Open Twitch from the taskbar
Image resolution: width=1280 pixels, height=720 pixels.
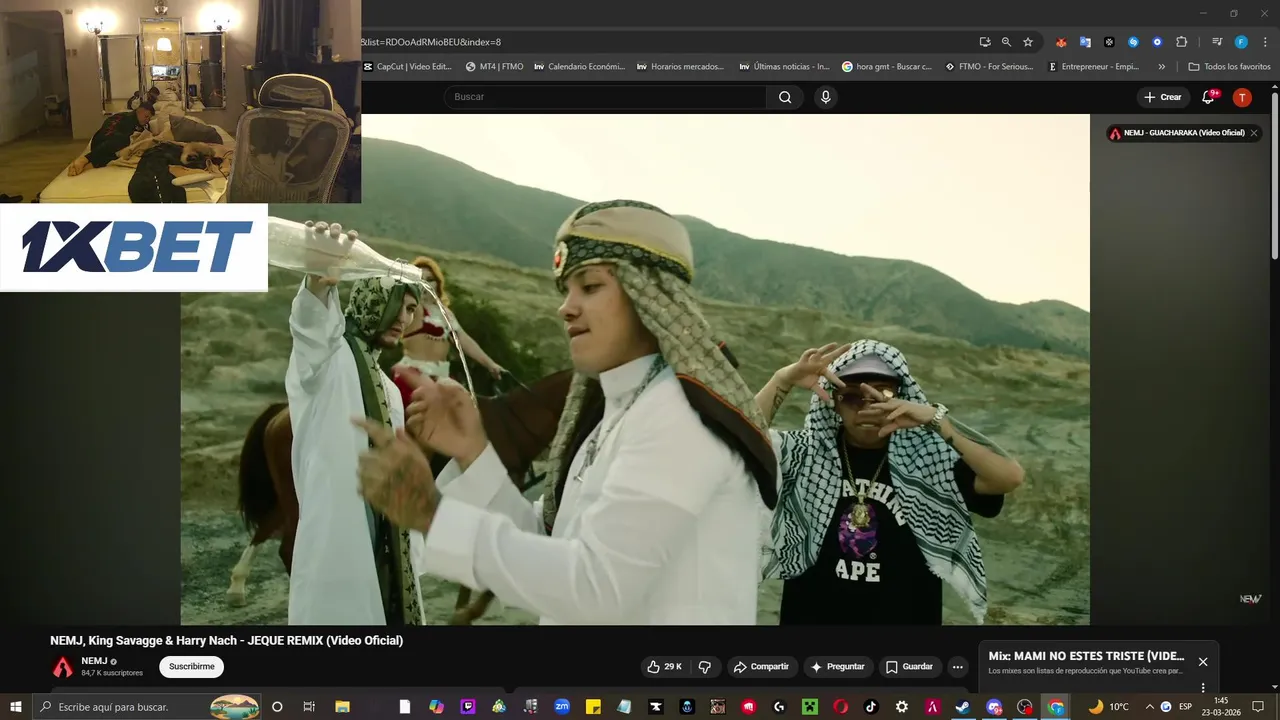tap(467, 707)
